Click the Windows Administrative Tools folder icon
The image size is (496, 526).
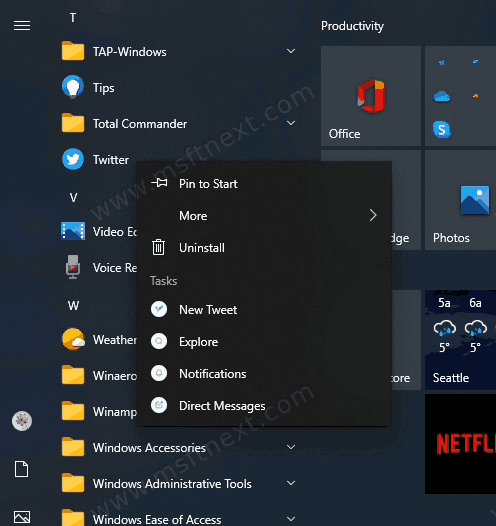[73, 483]
